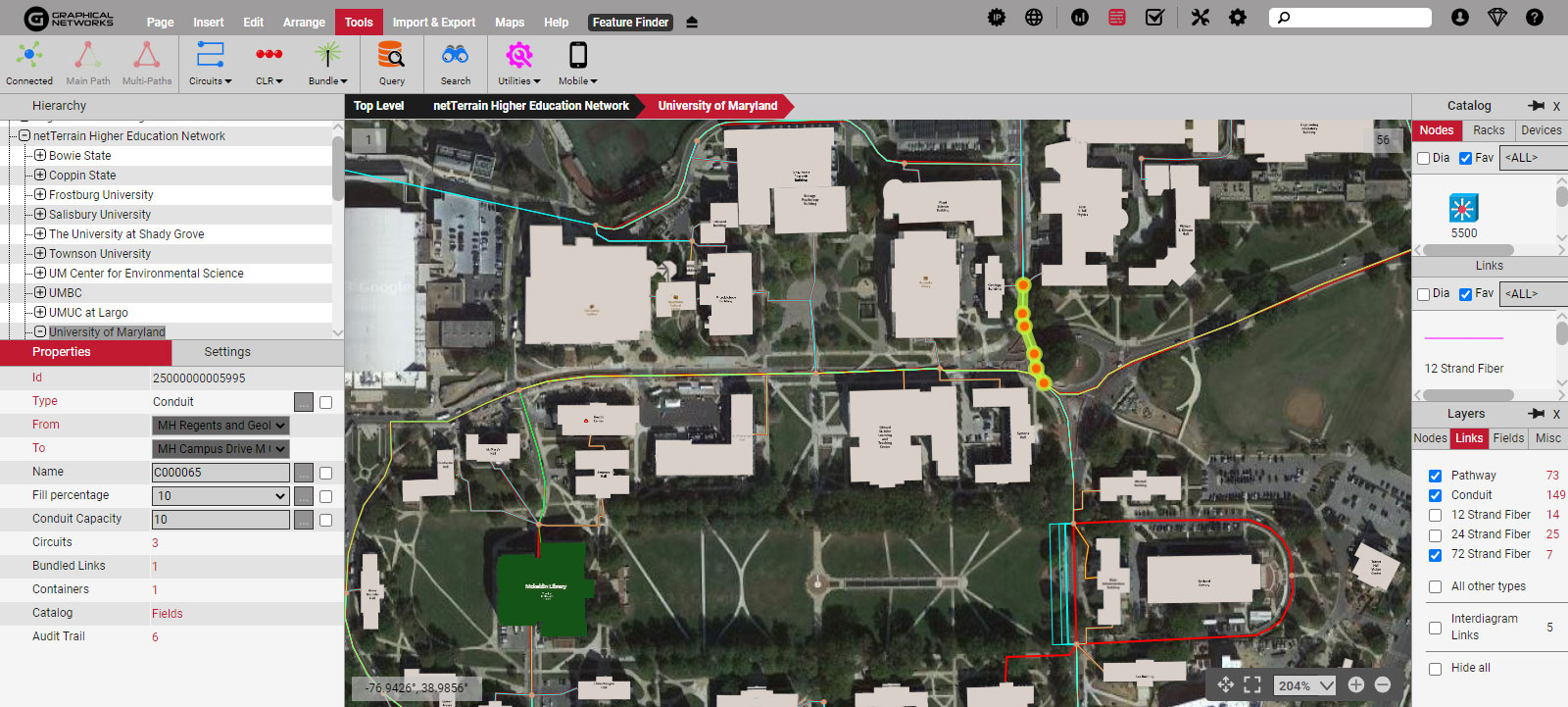Check the Hide all checkbox

pyautogui.click(x=1435, y=669)
